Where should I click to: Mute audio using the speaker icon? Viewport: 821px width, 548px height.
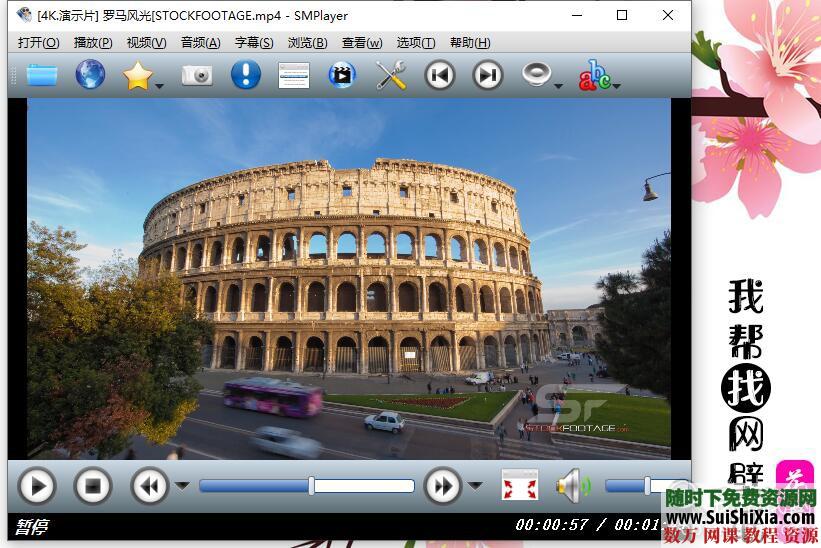click(572, 486)
